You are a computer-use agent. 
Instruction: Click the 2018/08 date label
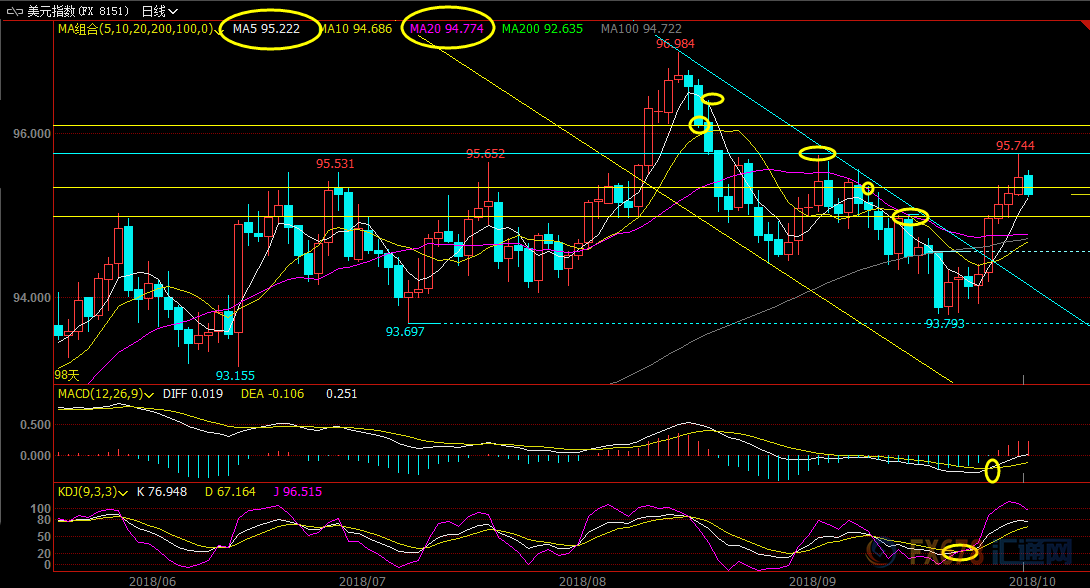[583, 581]
